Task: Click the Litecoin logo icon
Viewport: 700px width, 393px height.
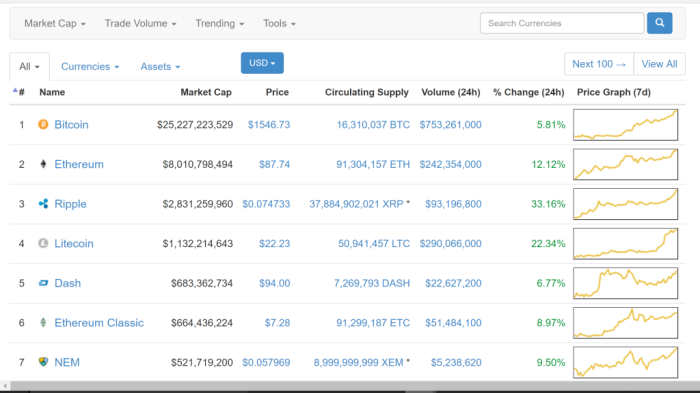Action: 43,243
